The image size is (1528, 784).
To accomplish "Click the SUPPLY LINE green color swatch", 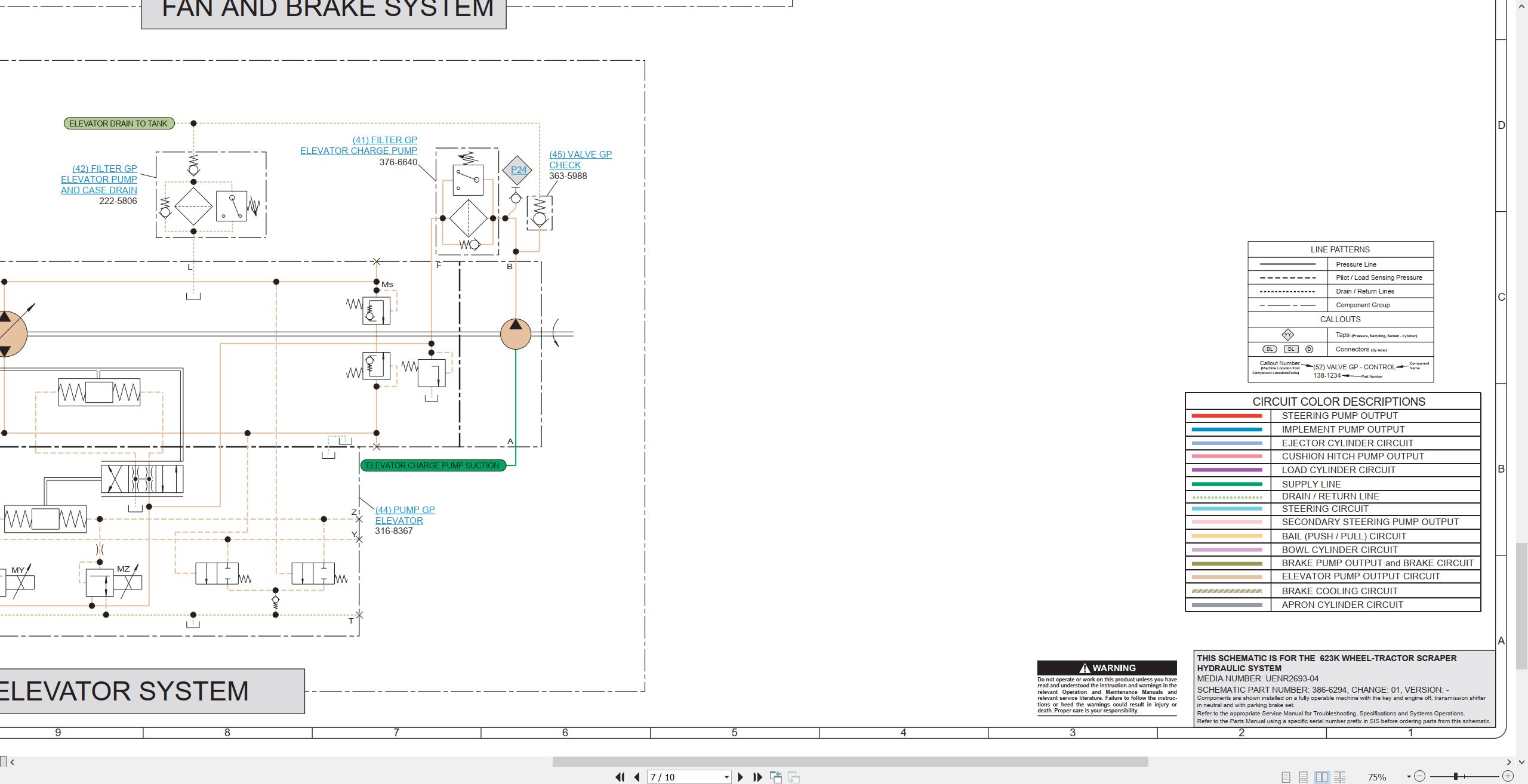I will coord(1227,484).
